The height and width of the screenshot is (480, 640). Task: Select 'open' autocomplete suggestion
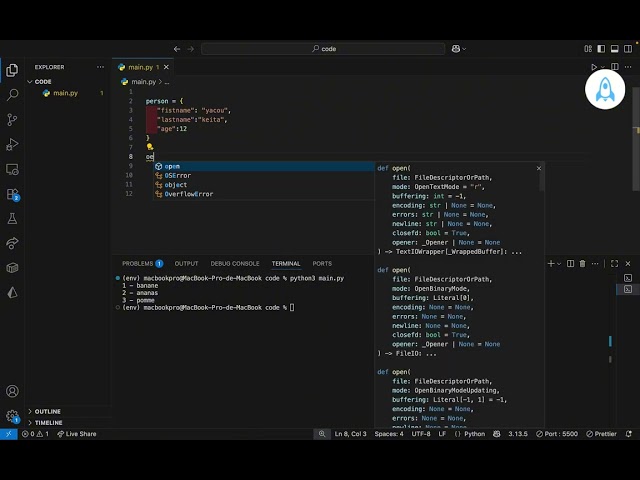(264, 167)
